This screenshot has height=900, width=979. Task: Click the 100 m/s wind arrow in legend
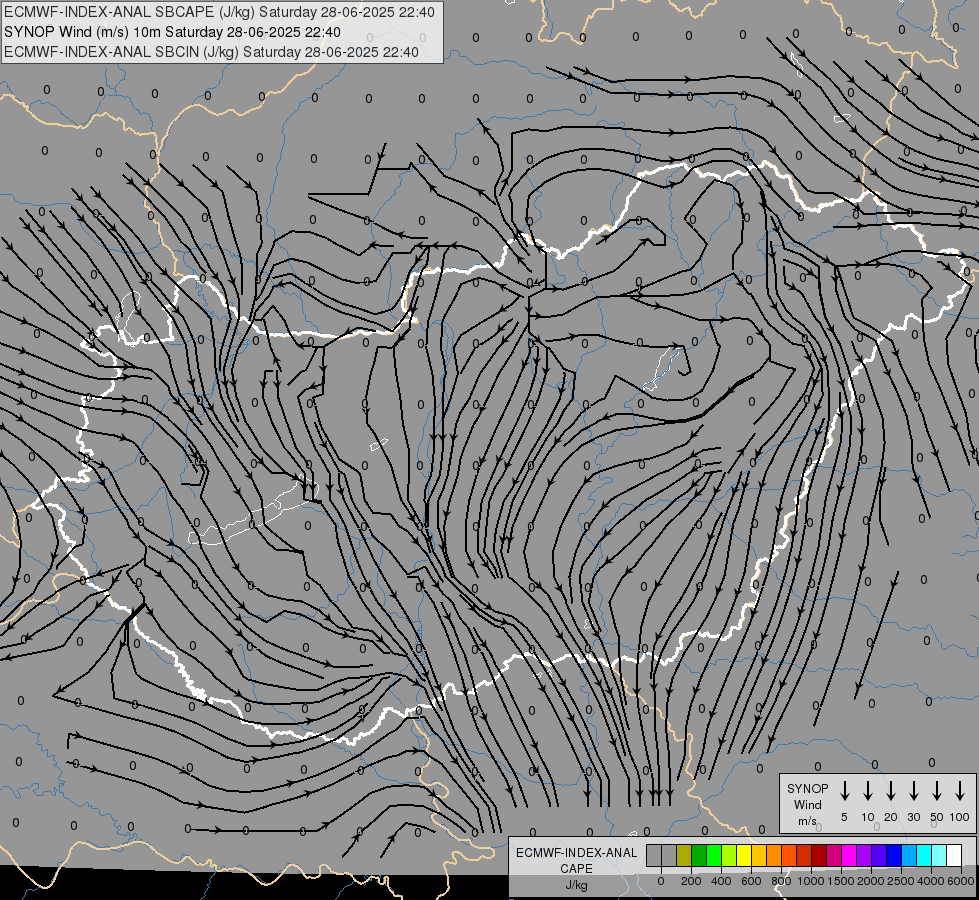960,791
